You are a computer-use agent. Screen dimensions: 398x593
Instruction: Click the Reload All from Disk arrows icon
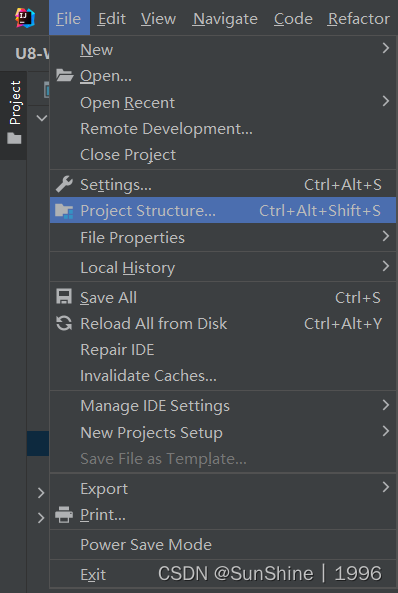tap(64, 323)
